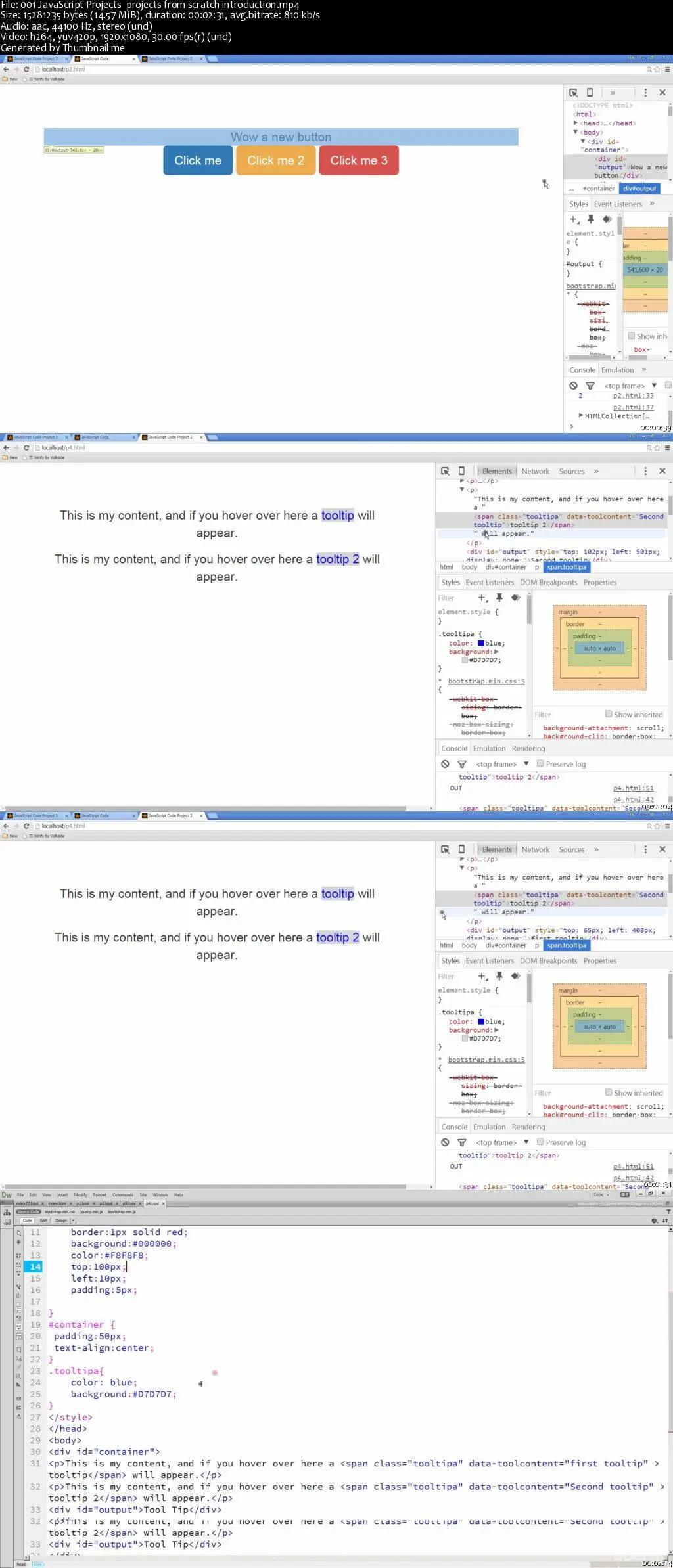Go back in browser of p2.html frame
The height and width of the screenshot is (1568, 673).
click(x=6, y=69)
